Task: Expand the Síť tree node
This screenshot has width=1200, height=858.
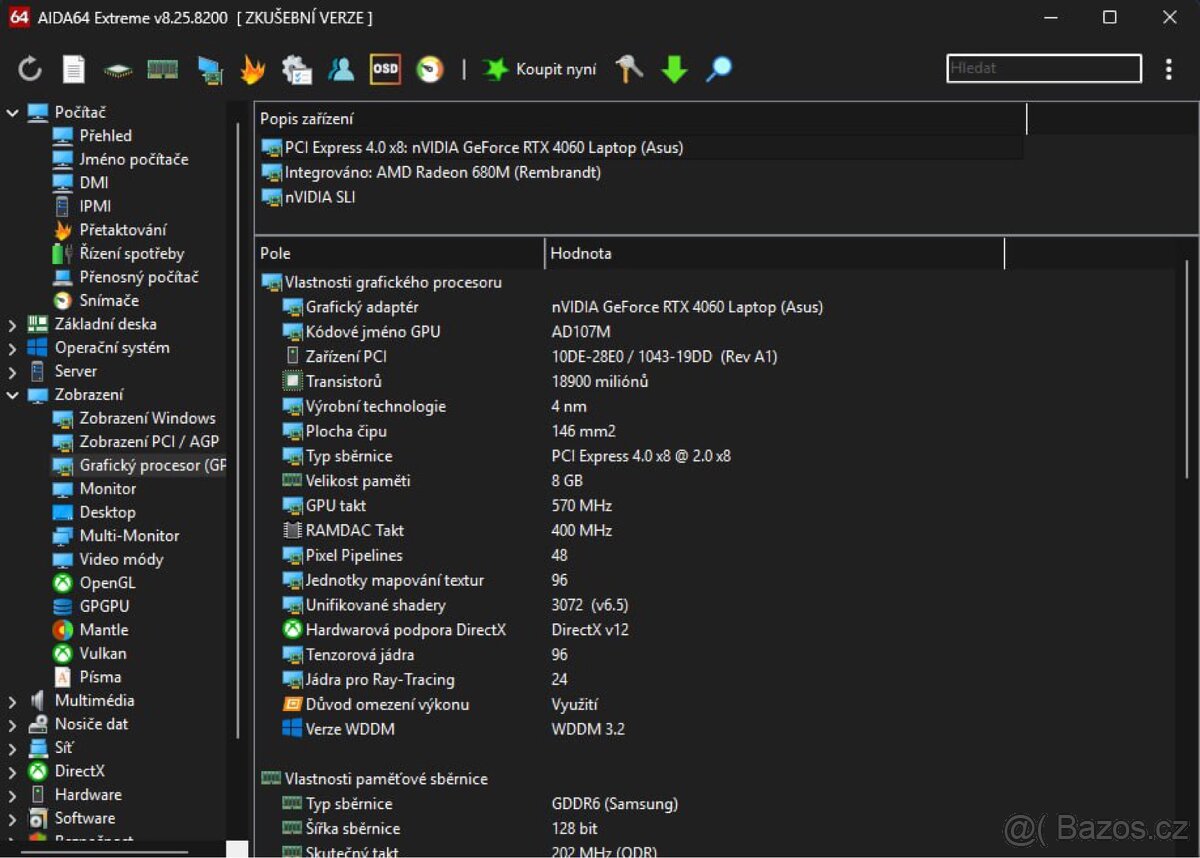Action: [12, 748]
